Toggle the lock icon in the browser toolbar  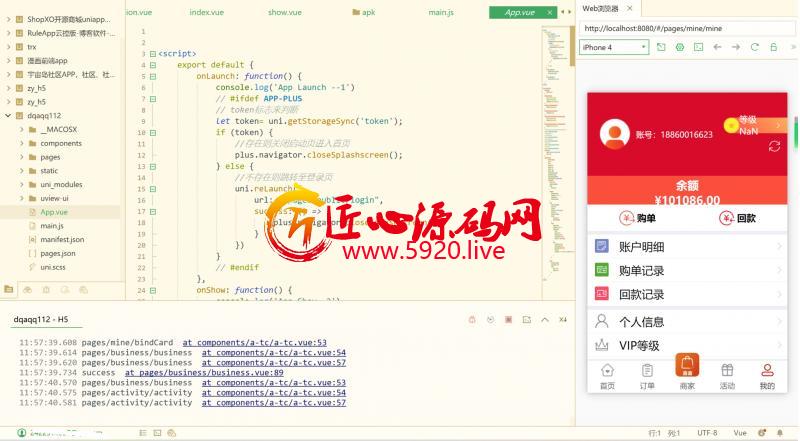(773, 47)
